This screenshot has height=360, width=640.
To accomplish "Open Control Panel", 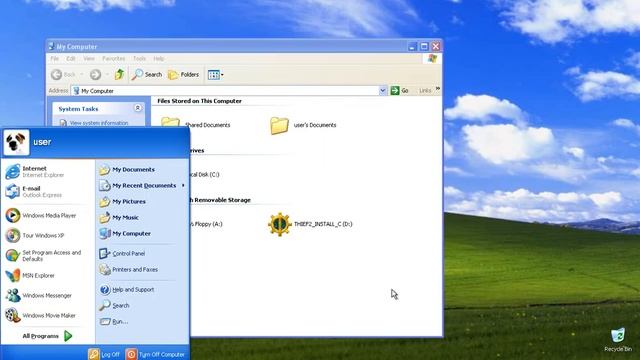I will tap(122, 253).
